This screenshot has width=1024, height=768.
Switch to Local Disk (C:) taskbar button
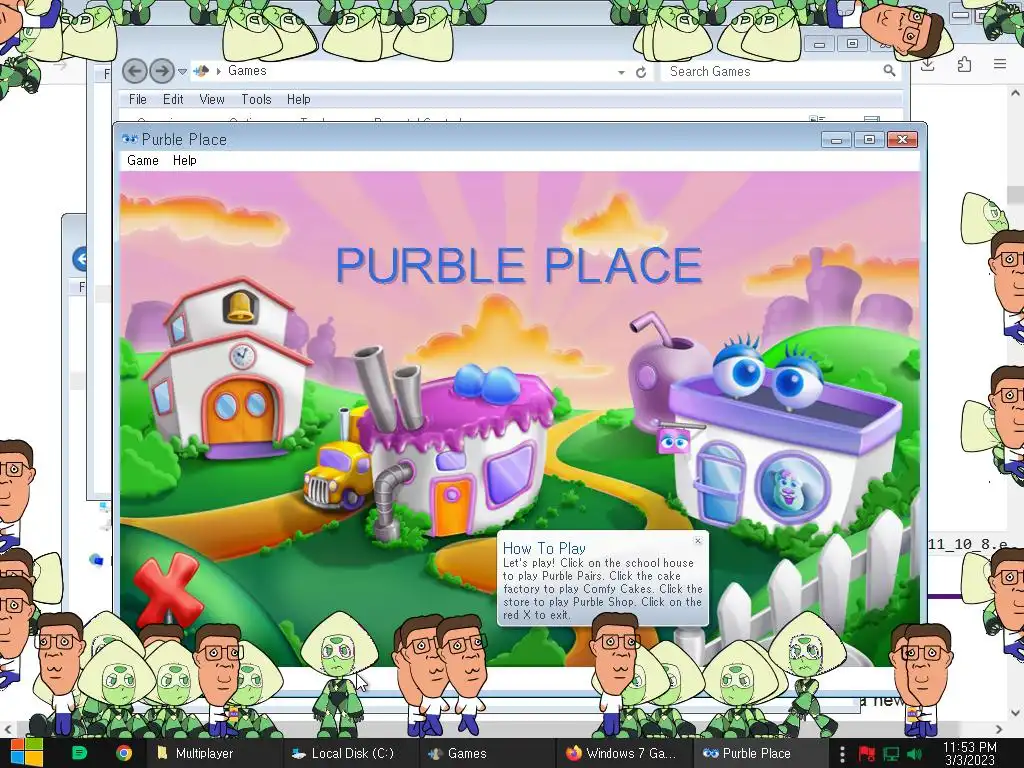[x=350, y=753]
